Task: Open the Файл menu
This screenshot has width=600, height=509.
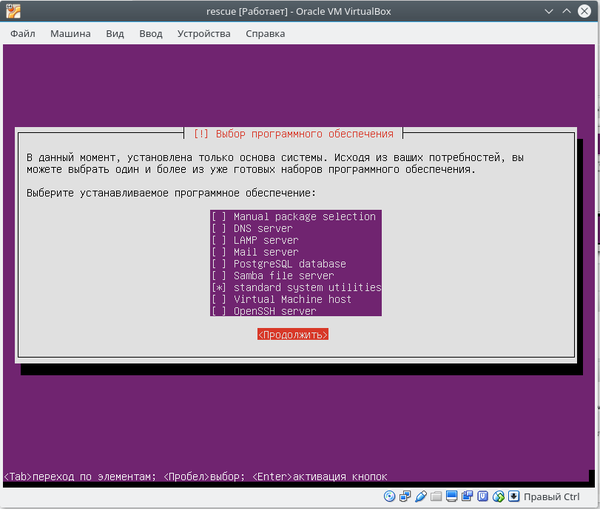Action: click(23, 34)
